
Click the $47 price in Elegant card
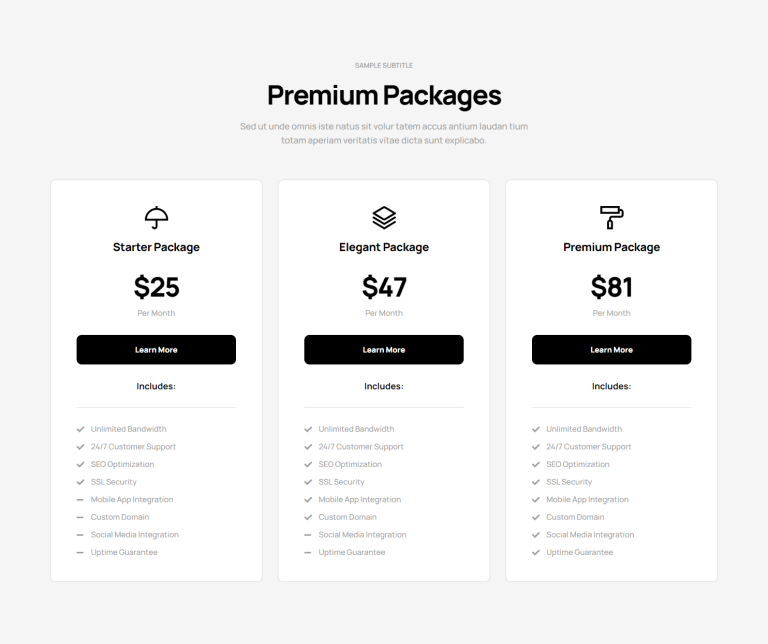[384, 287]
